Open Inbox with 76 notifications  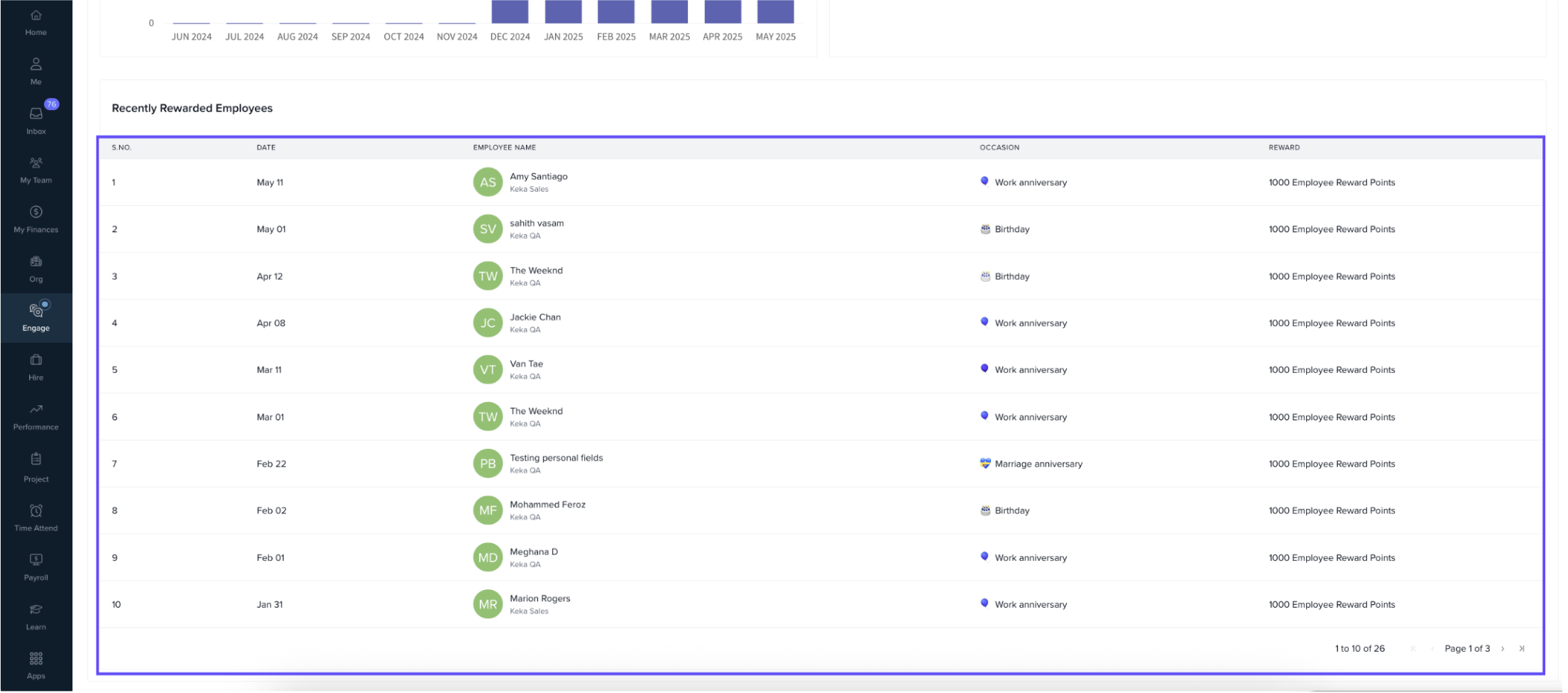(35, 114)
